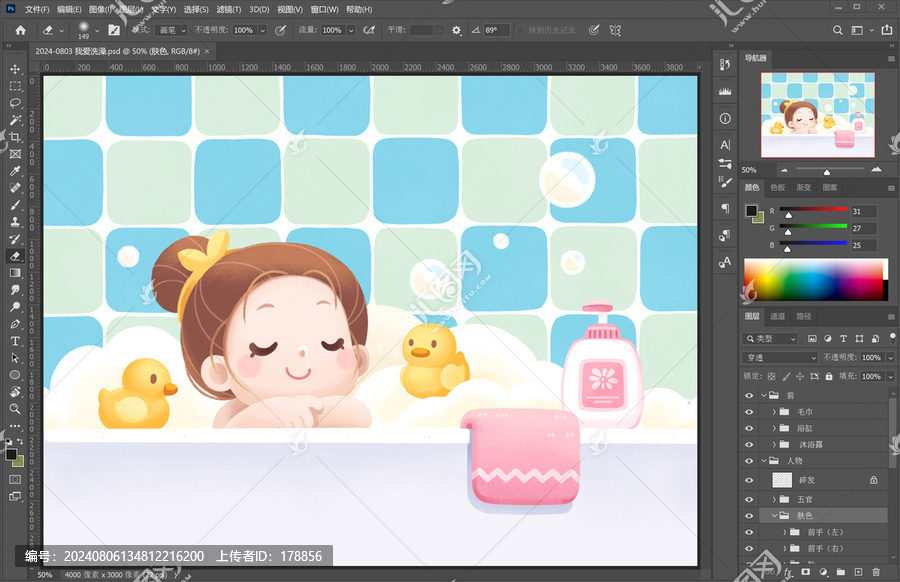Expand the 毛巾 group
The width and height of the screenshot is (900, 582).
click(774, 412)
